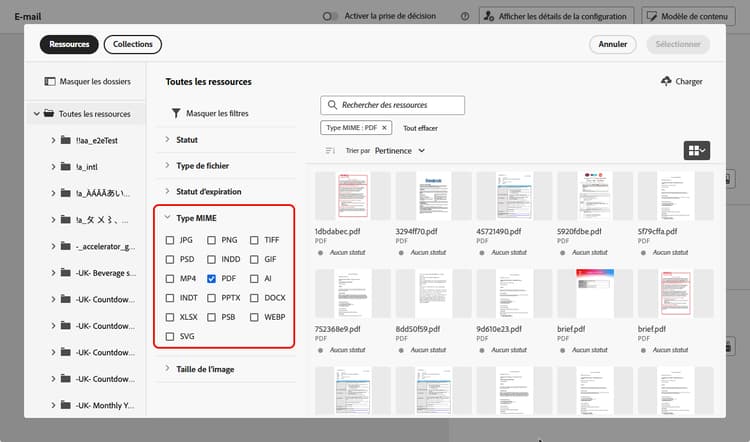
Task: Uncheck the PDF MIME type box
Action: pyautogui.click(x=211, y=278)
